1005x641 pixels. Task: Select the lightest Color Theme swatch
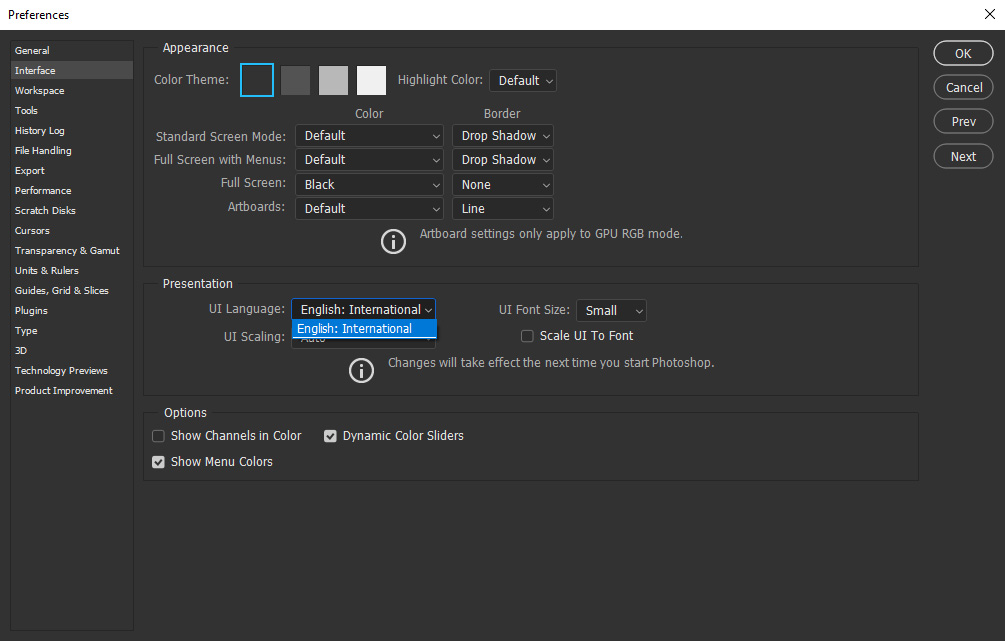coord(370,80)
